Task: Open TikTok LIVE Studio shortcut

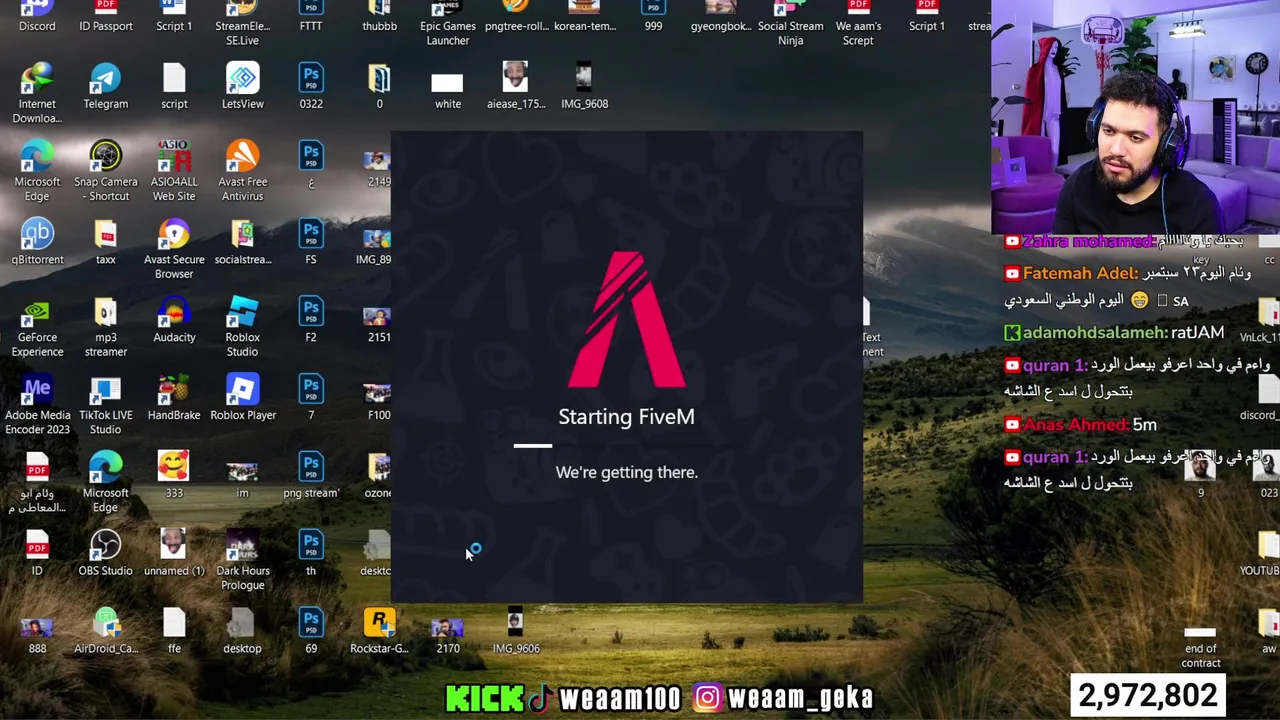Action: click(105, 405)
